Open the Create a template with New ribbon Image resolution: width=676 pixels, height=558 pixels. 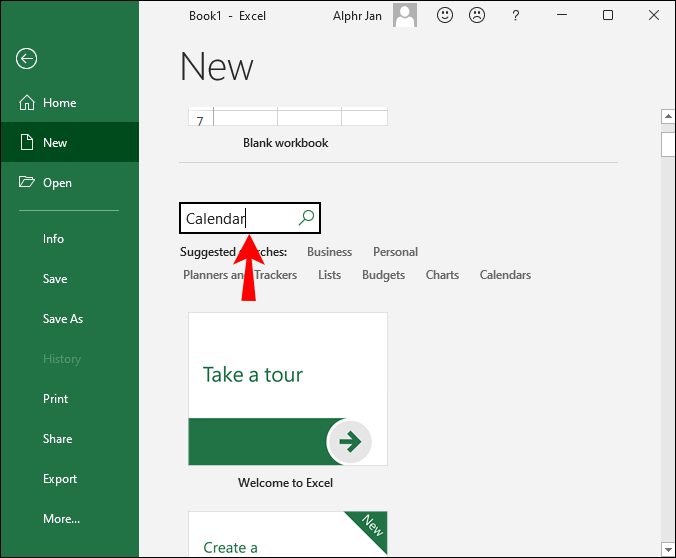pyautogui.click(x=288, y=534)
